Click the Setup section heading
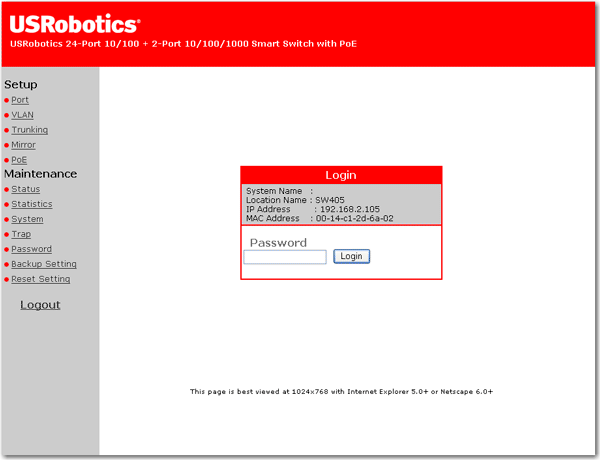The height and width of the screenshot is (460, 600). pos(21,85)
